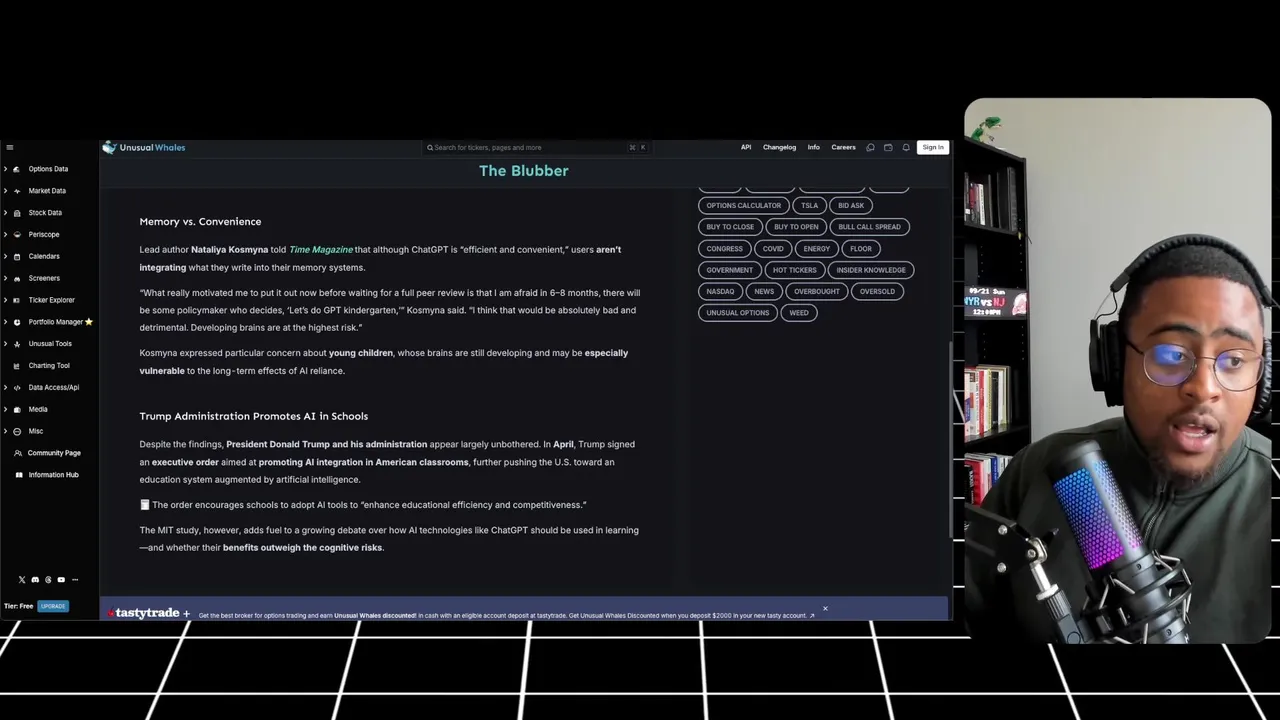Screen dimensions: 1280x720
Task: Open Information Hub in the sidebar
Action: (53, 475)
